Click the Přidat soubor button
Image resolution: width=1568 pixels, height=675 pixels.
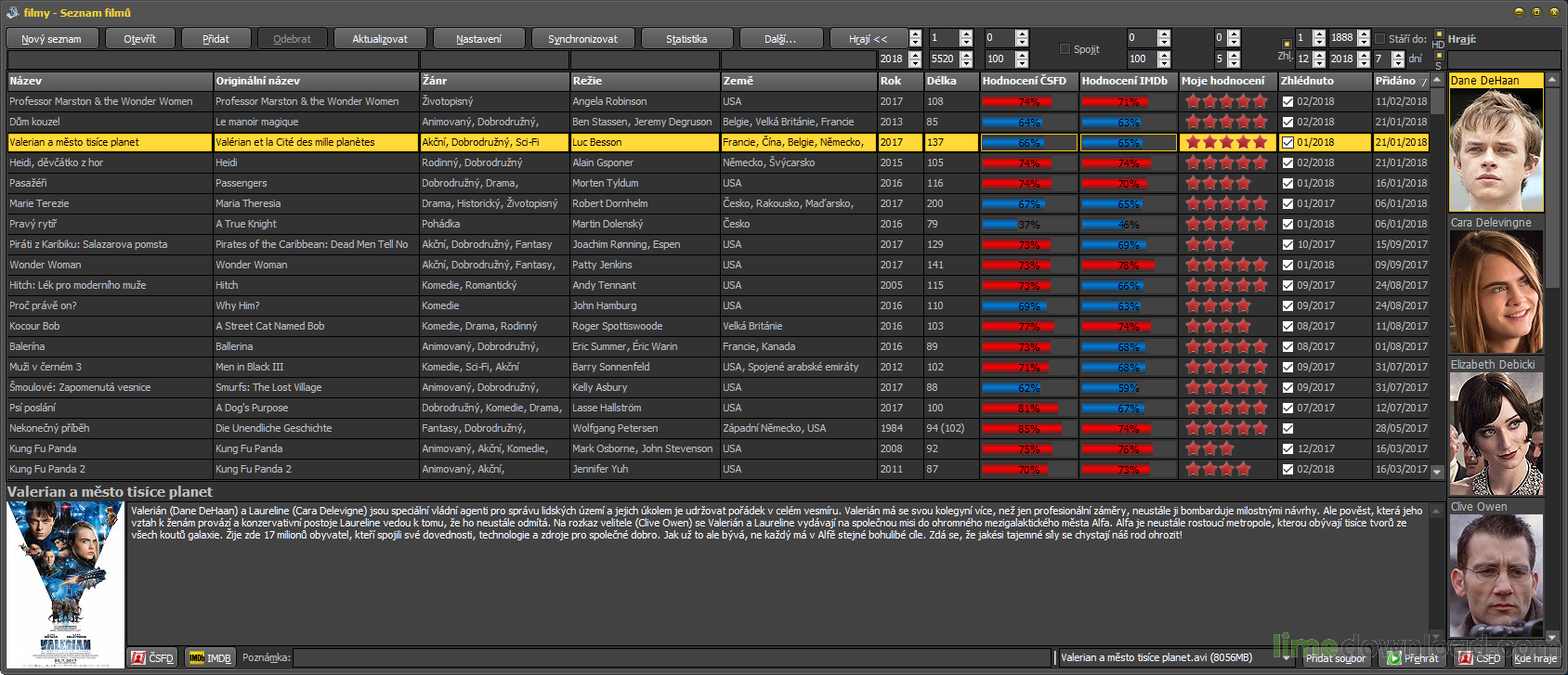click(1336, 657)
